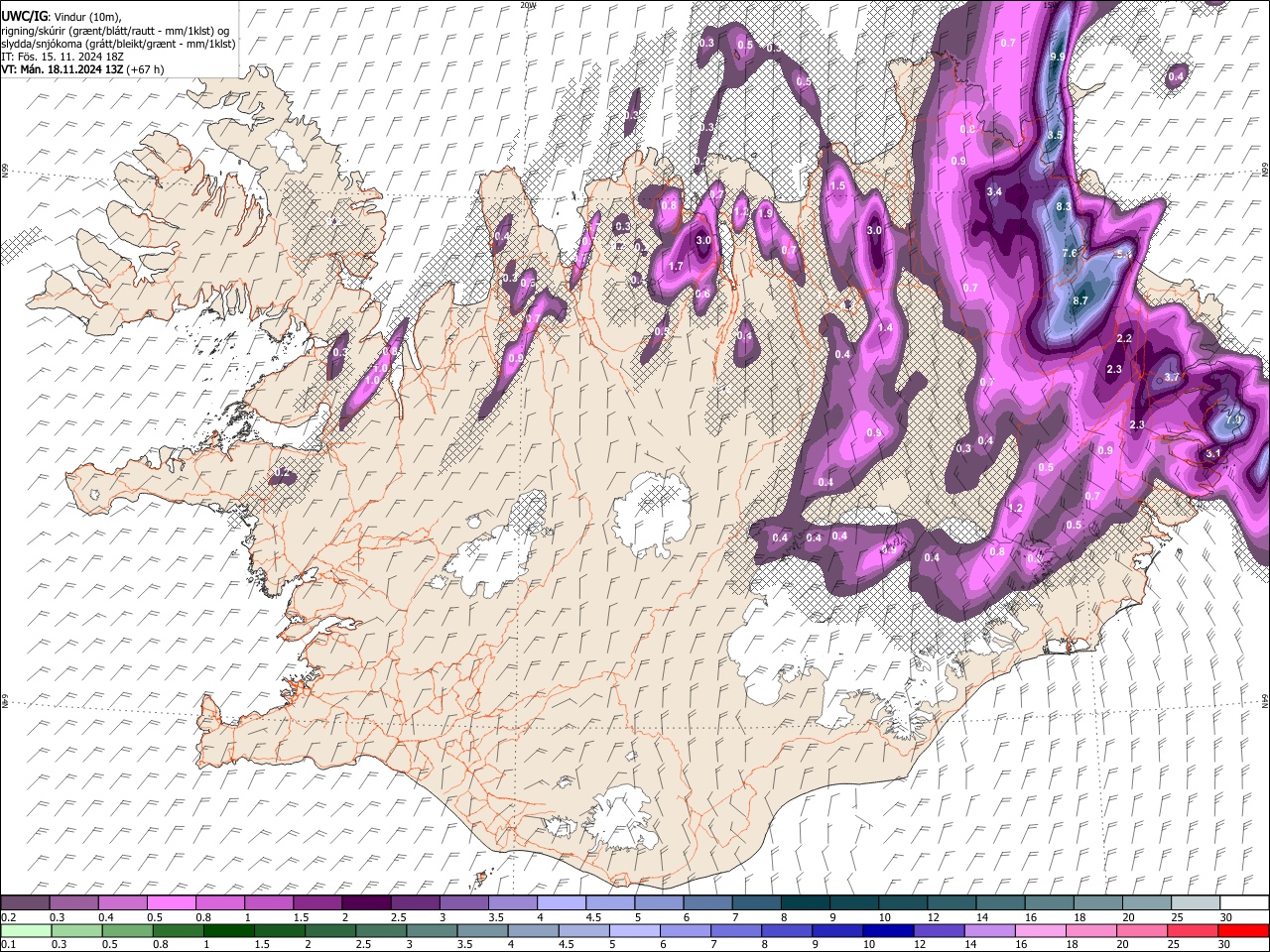Select bottom legend swatch between 1 and 1.5
The image size is (1270, 952).
click(229, 930)
